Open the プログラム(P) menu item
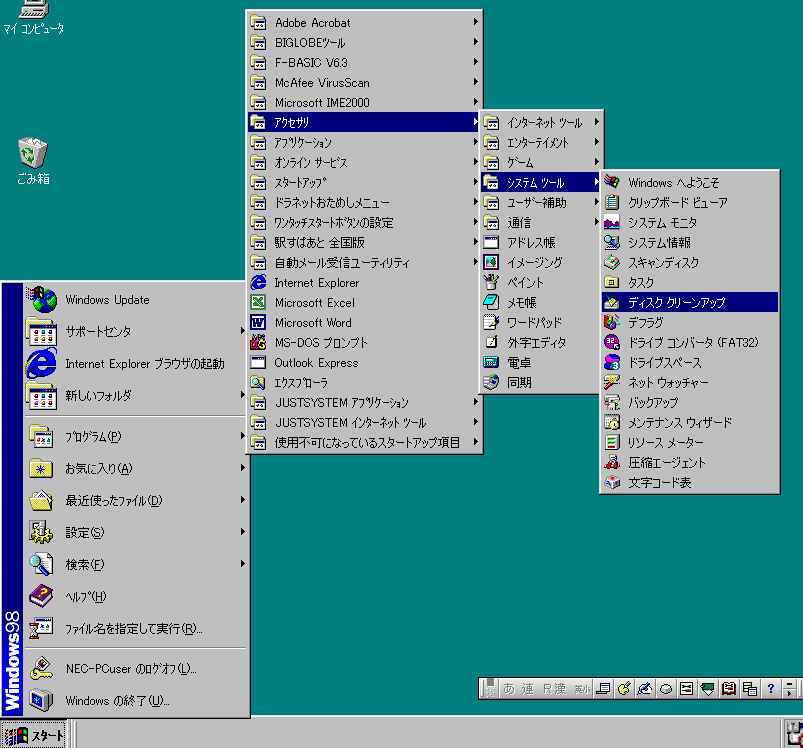The image size is (803, 748). coord(136,436)
